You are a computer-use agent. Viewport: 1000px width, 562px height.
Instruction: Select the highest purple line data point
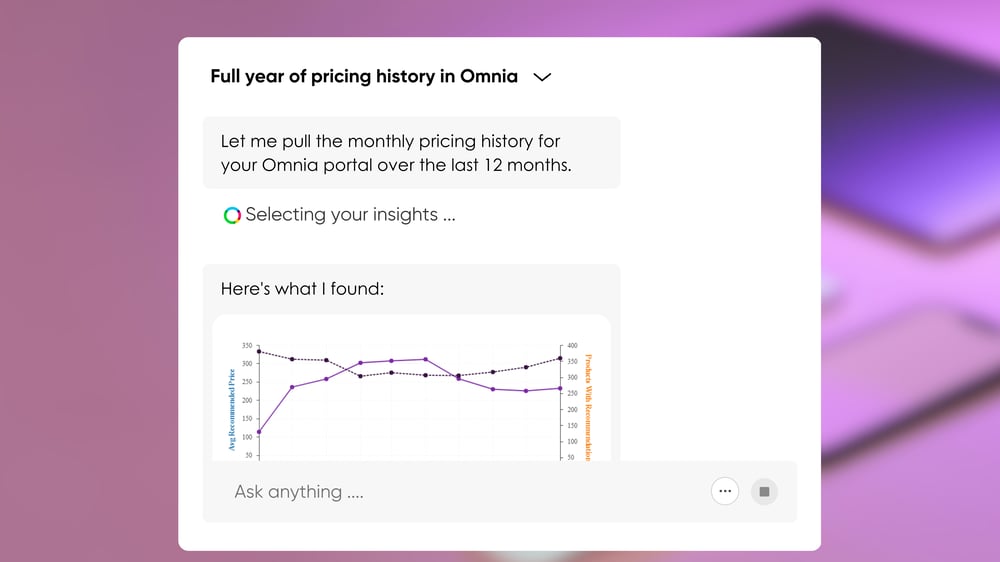426,359
